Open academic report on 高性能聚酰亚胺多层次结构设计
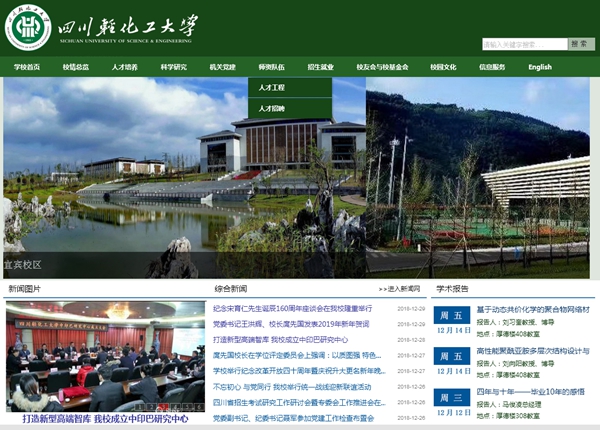The height and width of the screenshot is (430, 600). (532, 351)
